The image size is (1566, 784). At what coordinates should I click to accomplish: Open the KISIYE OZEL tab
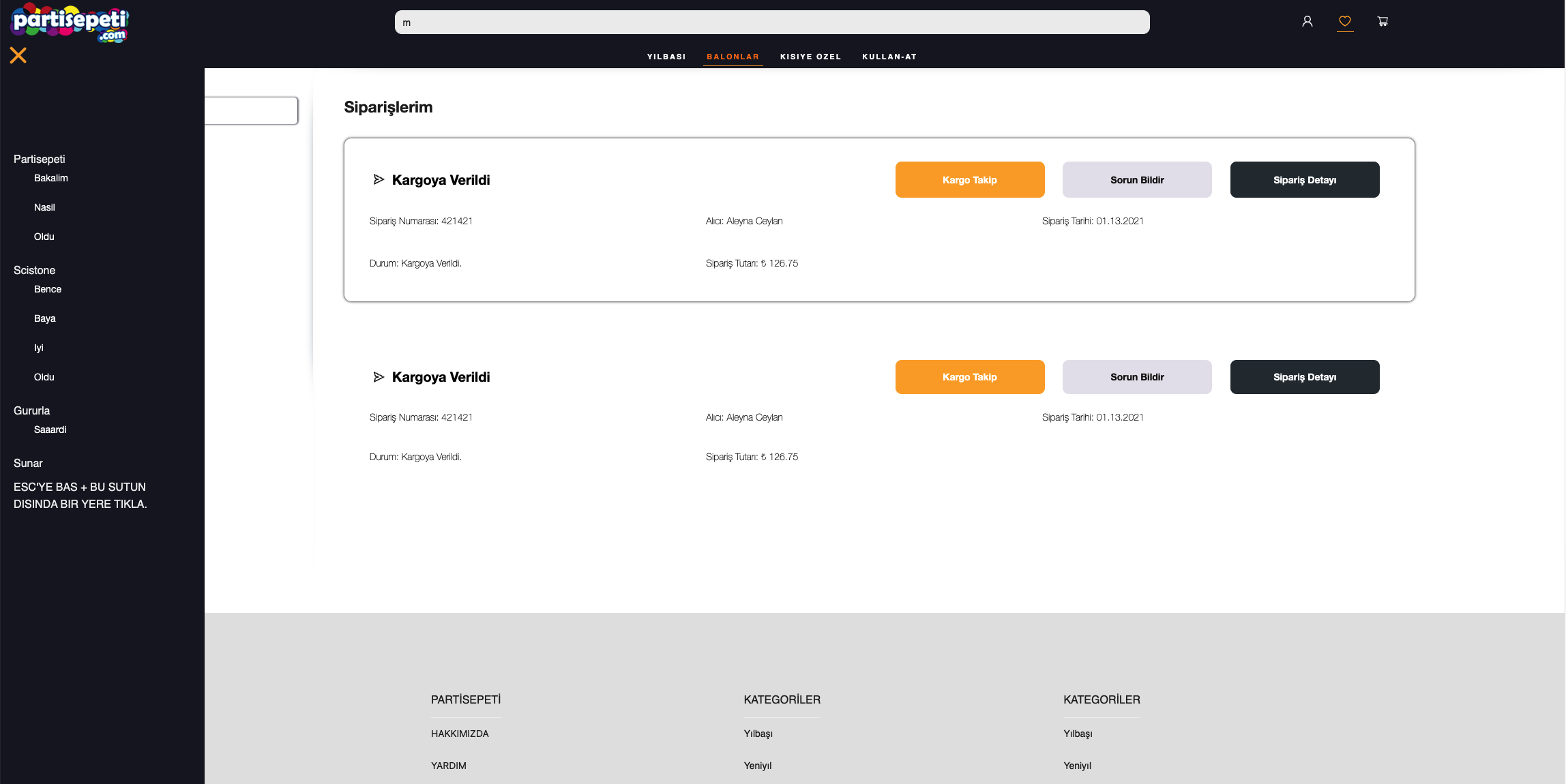(x=811, y=57)
